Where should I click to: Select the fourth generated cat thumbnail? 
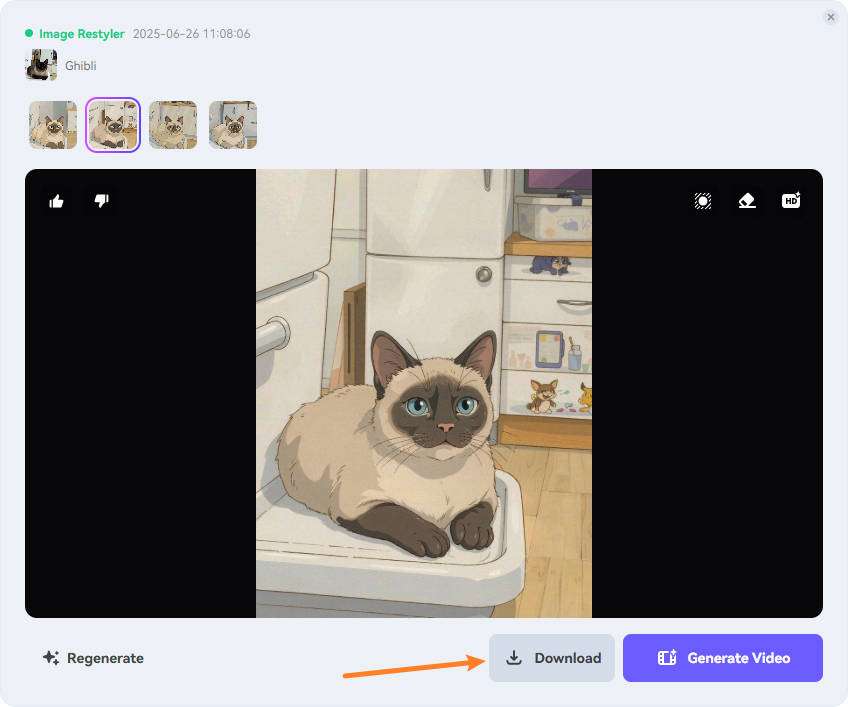(x=233, y=125)
